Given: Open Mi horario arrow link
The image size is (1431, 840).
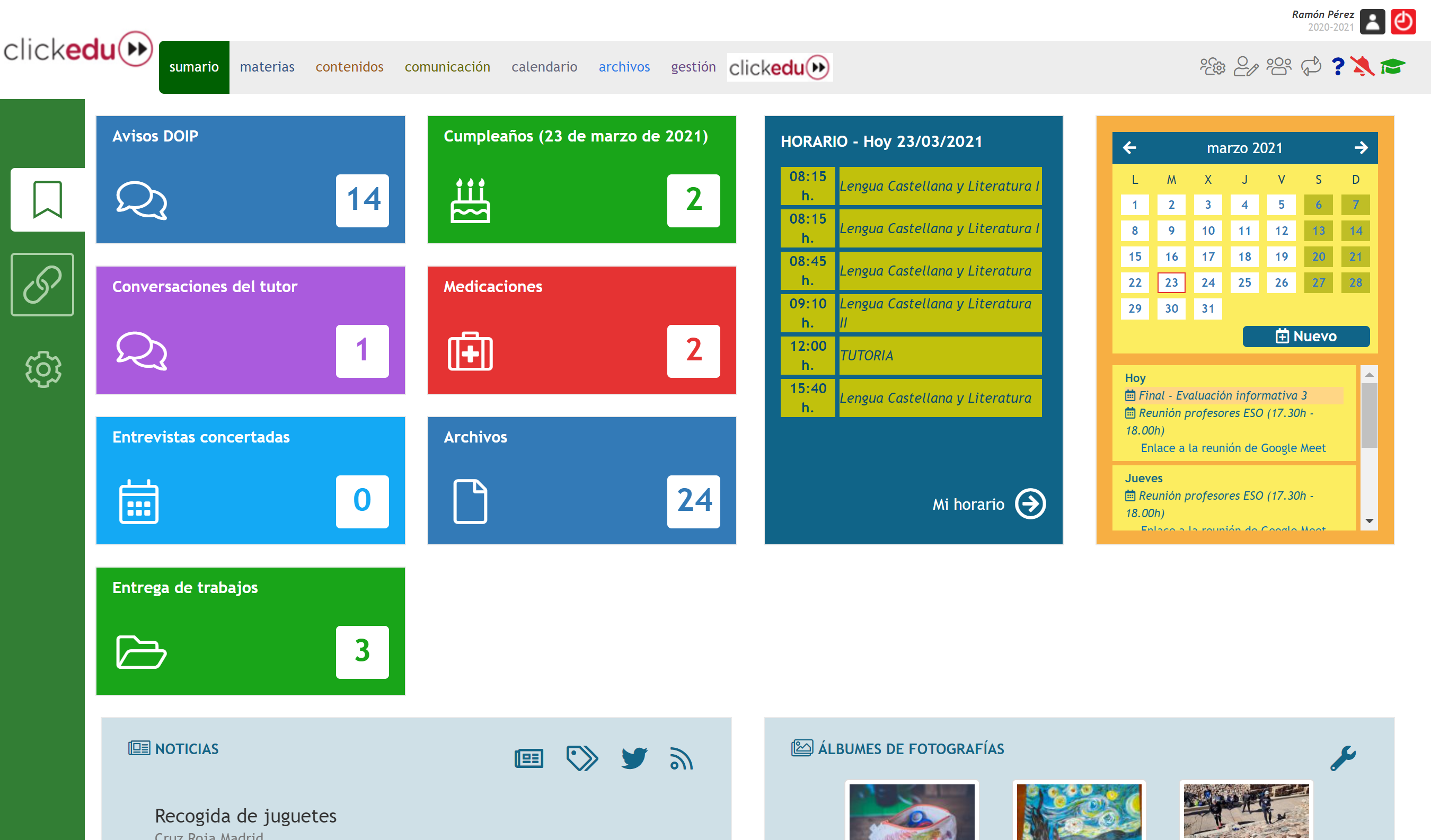Looking at the screenshot, I should tap(1030, 504).
